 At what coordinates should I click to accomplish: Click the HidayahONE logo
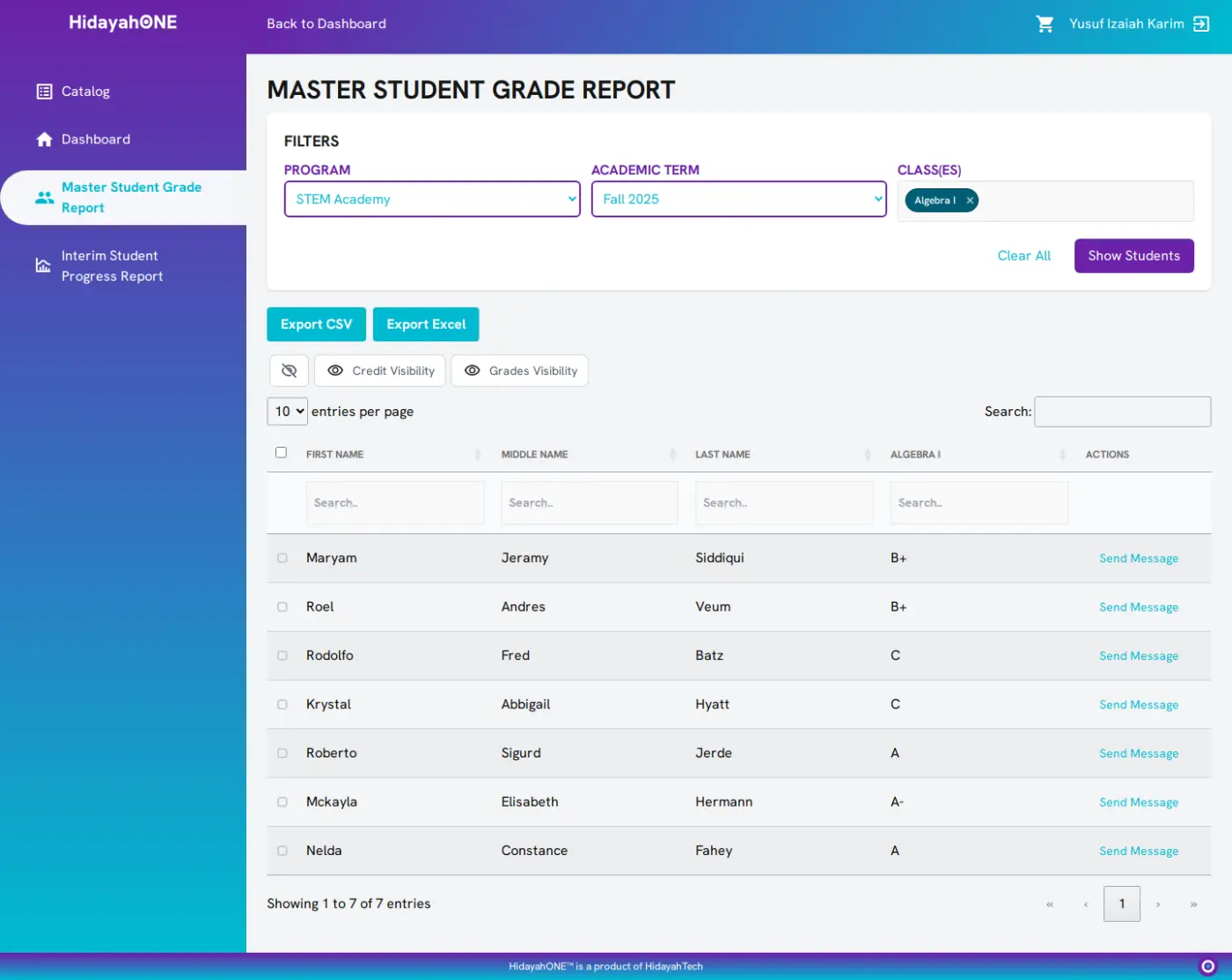coord(123,23)
